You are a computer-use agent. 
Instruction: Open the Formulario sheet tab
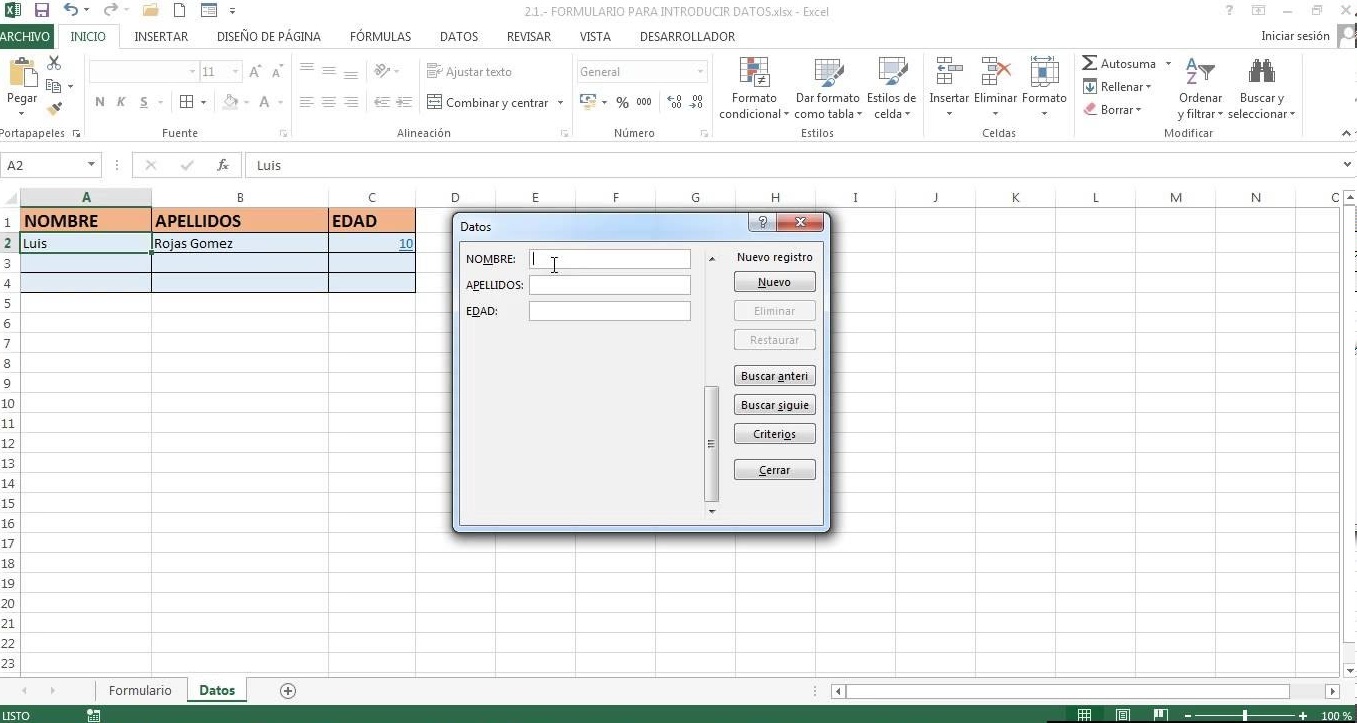coord(139,690)
